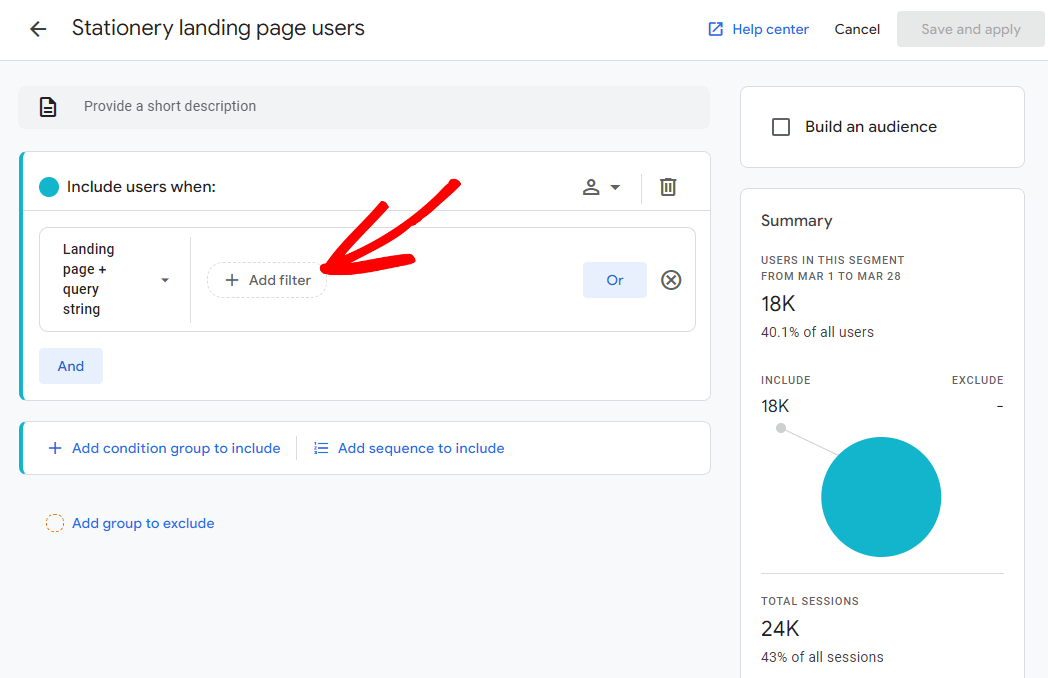Click the external-link icon beside Help center
Viewport: 1048px width, 678px height.
(x=714, y=29)
